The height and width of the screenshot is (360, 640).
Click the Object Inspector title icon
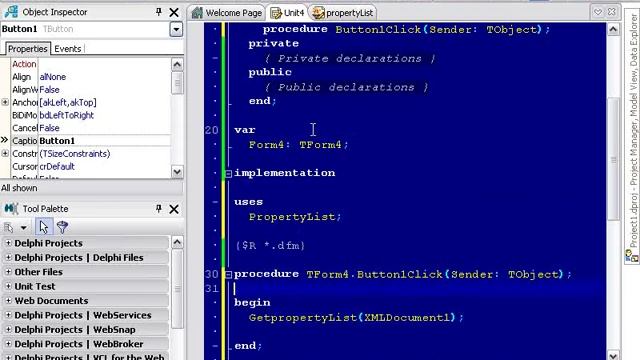coord(11,12)
